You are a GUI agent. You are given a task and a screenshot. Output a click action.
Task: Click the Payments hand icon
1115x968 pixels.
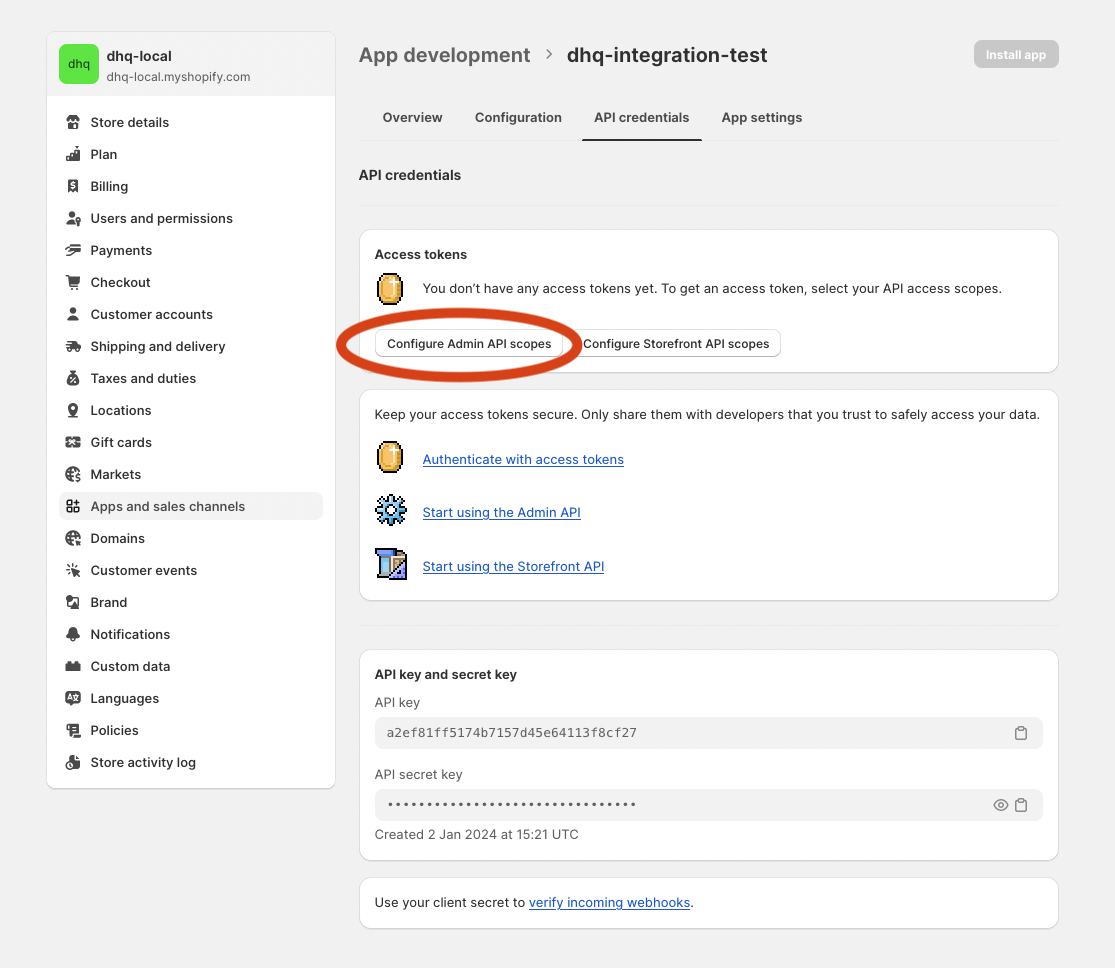pyautogui.click(x=73, y=250)
